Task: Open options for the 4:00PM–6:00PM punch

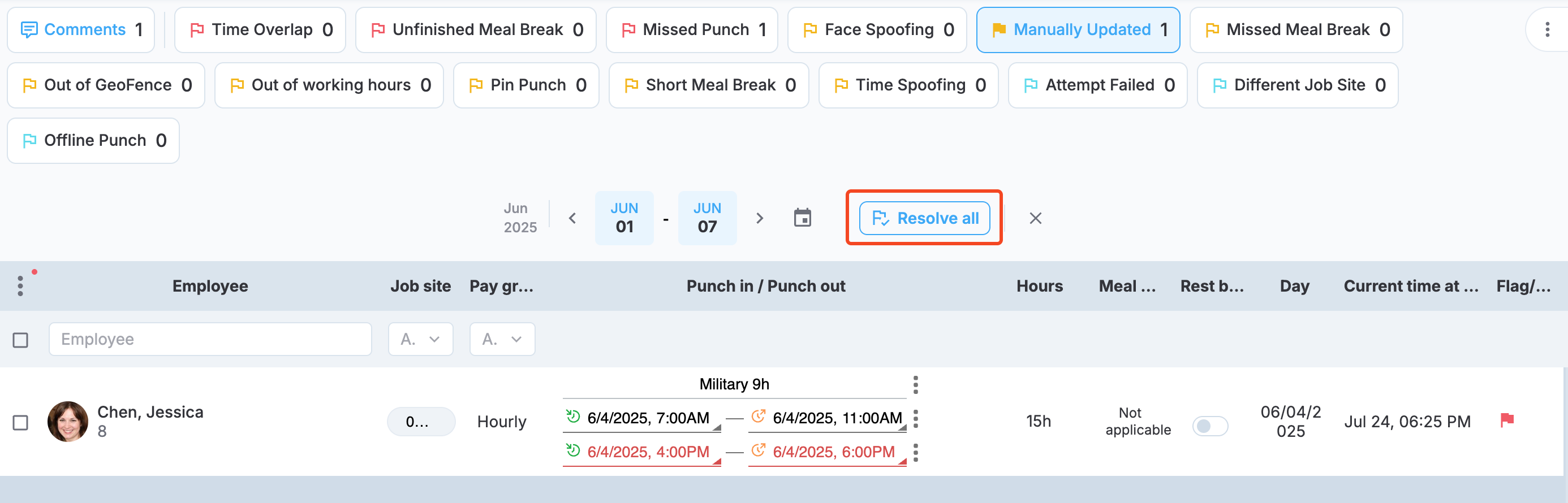Action: (x=915, y=453)
